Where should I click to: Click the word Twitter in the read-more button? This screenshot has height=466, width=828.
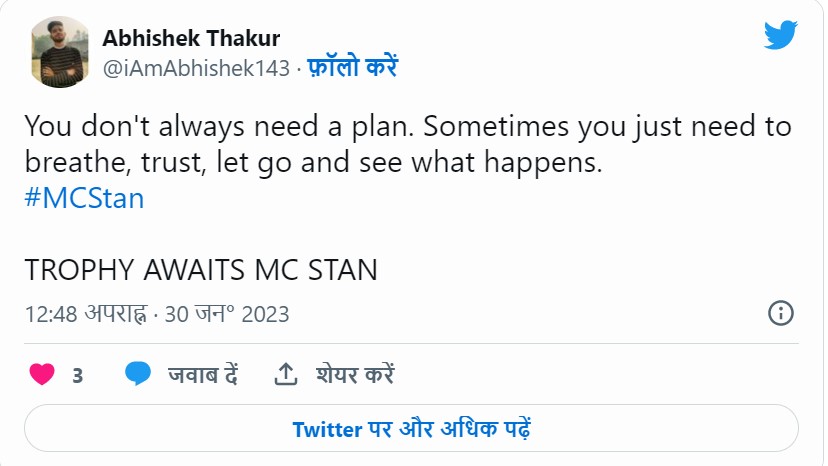pos(327,430)
